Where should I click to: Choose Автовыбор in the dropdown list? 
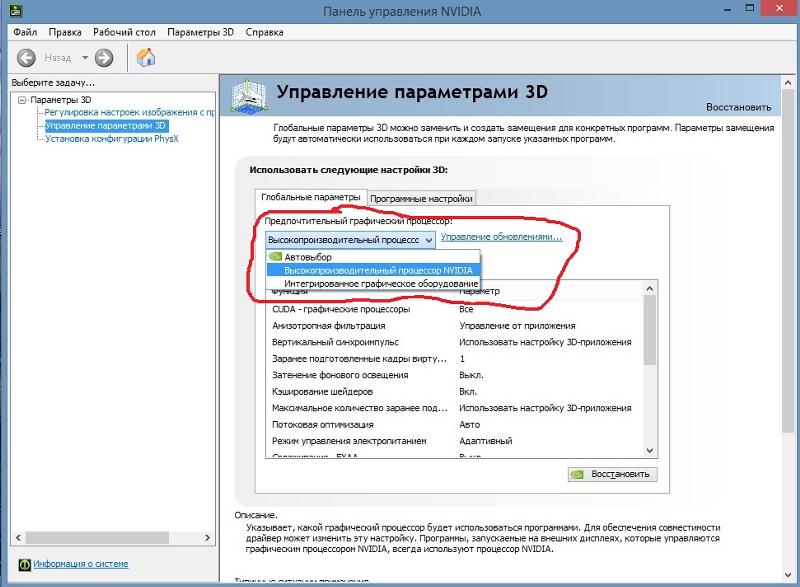373,257
